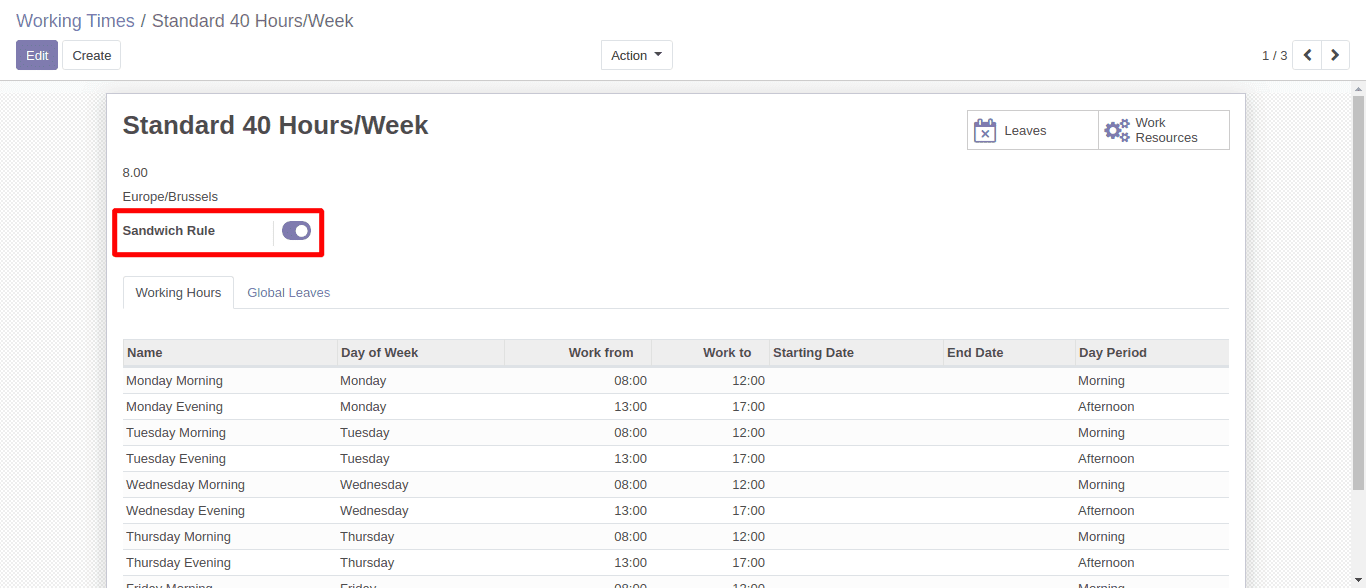Screen dimensions: 1366x588
Task: Select the Thursday Evening row name
Action: [x=178, y=563]
